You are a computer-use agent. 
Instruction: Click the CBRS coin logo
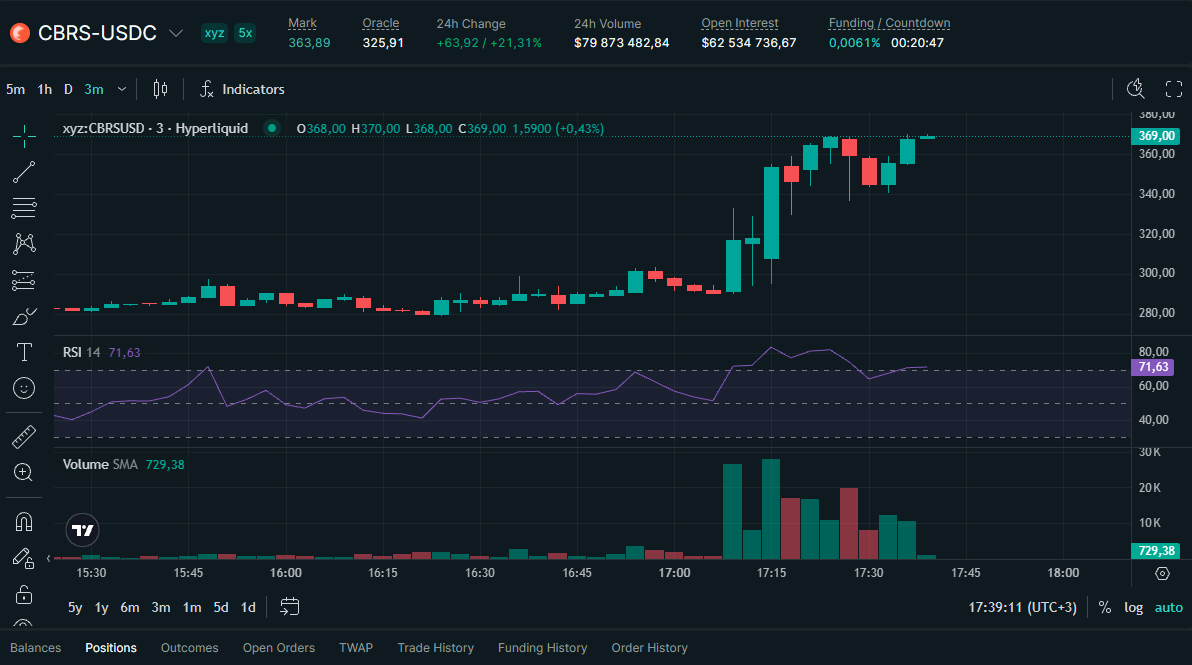[x=20, y=33]
